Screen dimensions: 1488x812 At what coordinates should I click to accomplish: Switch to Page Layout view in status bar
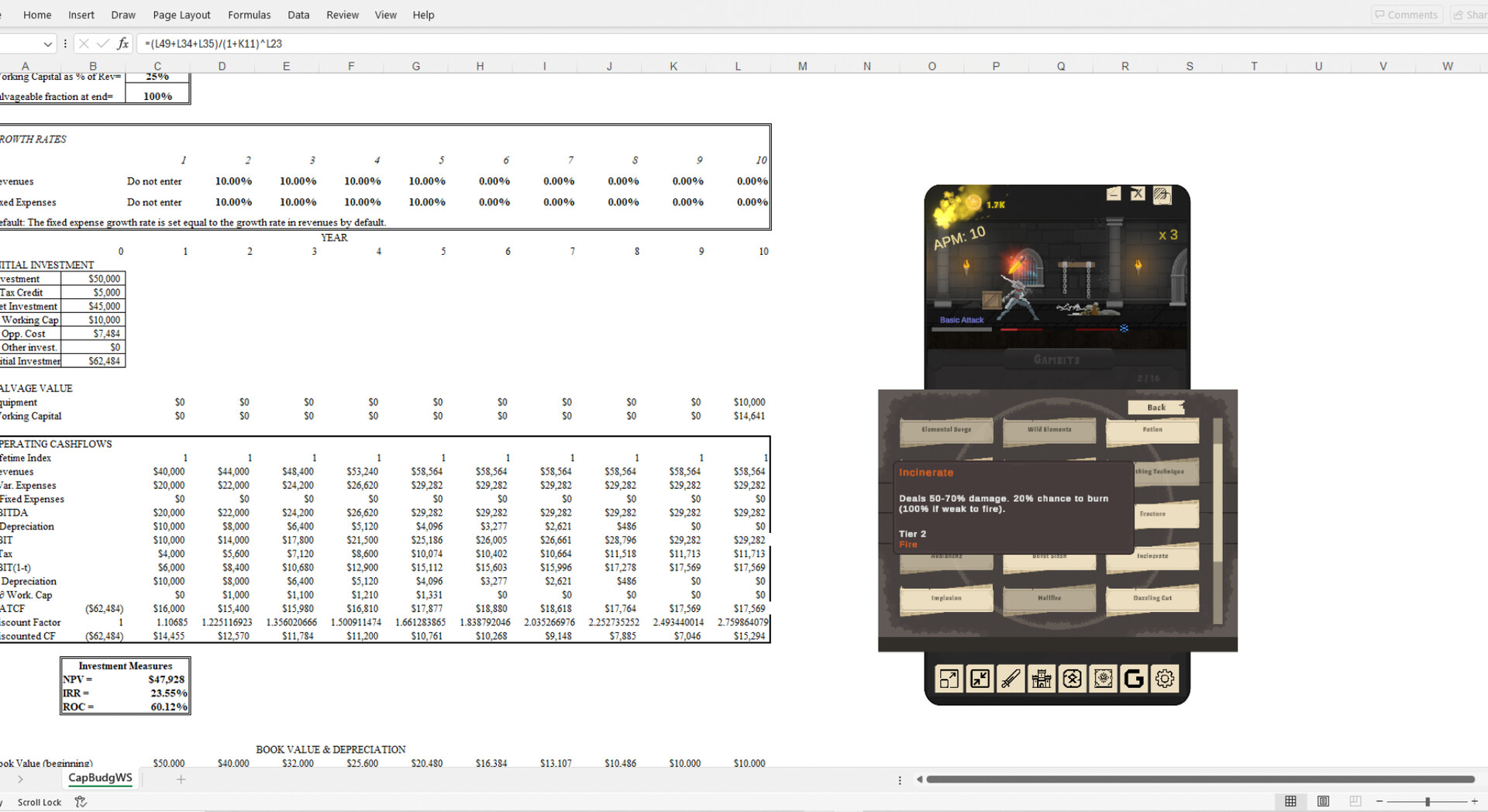coord(1323,801)
